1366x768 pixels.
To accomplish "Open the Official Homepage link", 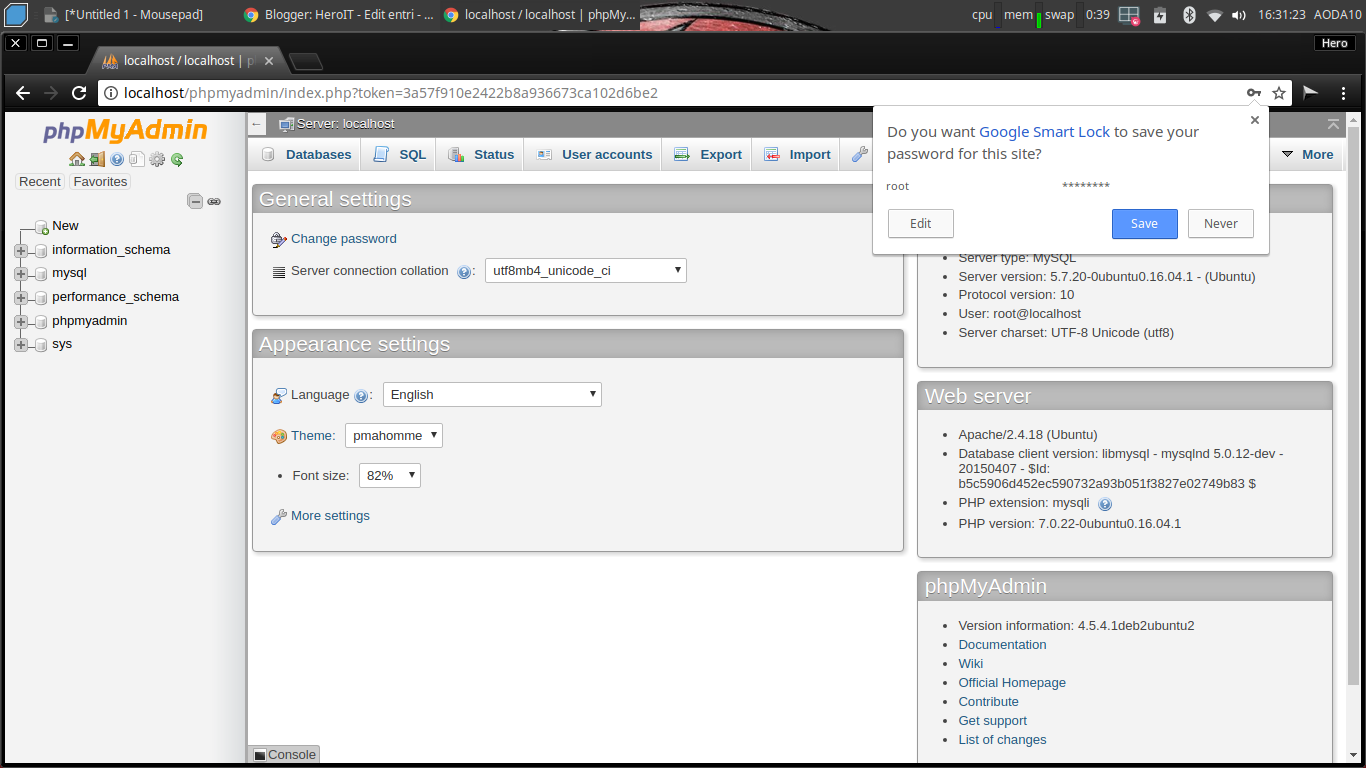I will 1012,683.
